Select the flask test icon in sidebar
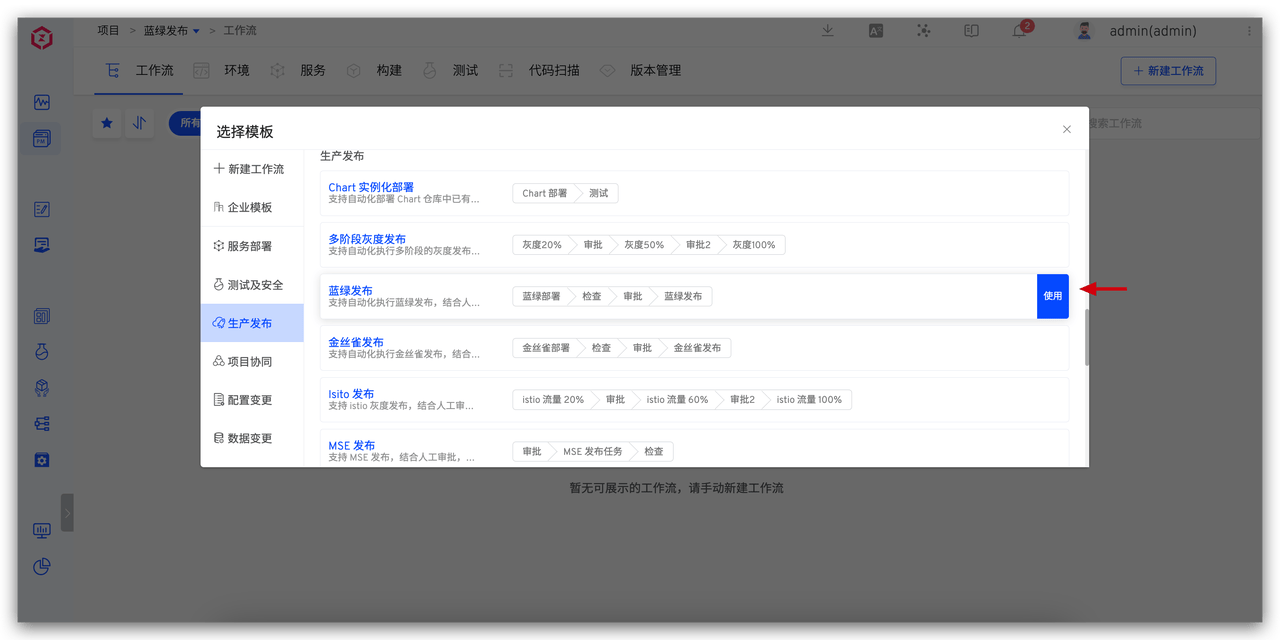Image resolution: width=1280 pixels, height=640 pixels. pos(41,352)
